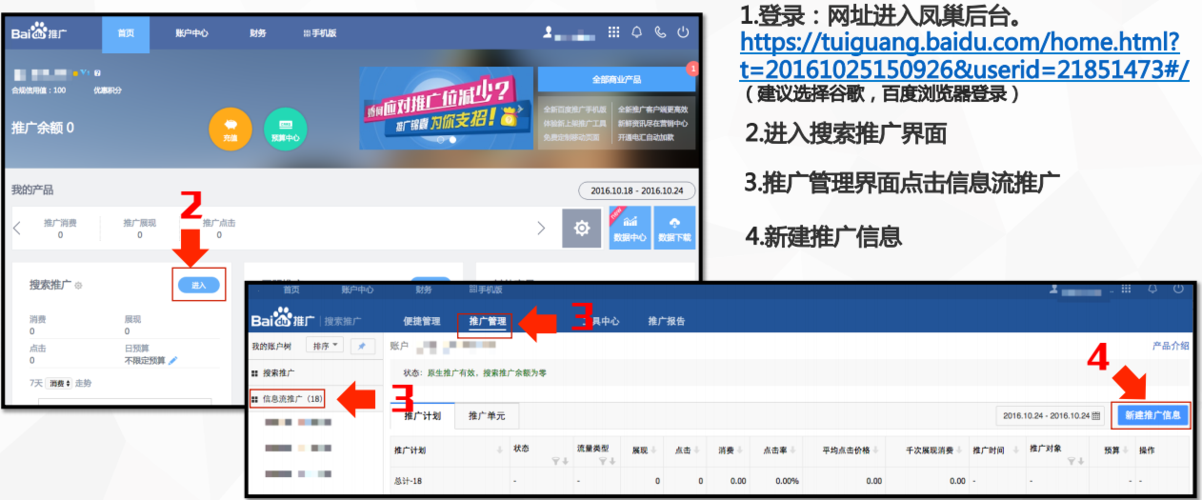This screenshot has height=500, width=1202.
Task: Sort by the 预算 column arrow
Action: [1125, 450]
